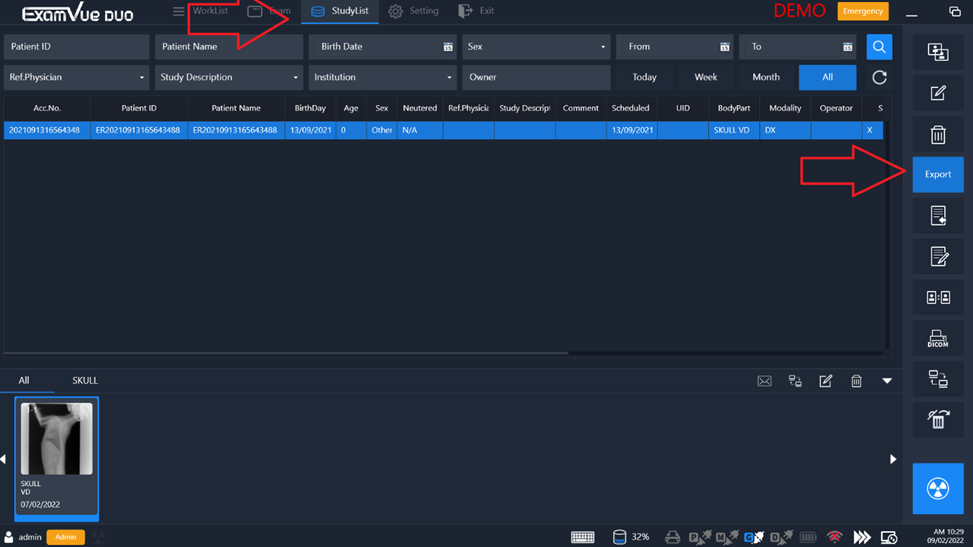Click the printer icon in status bar
The width and height of the screenshot is (973, 547).
click(x=672, y=537)
